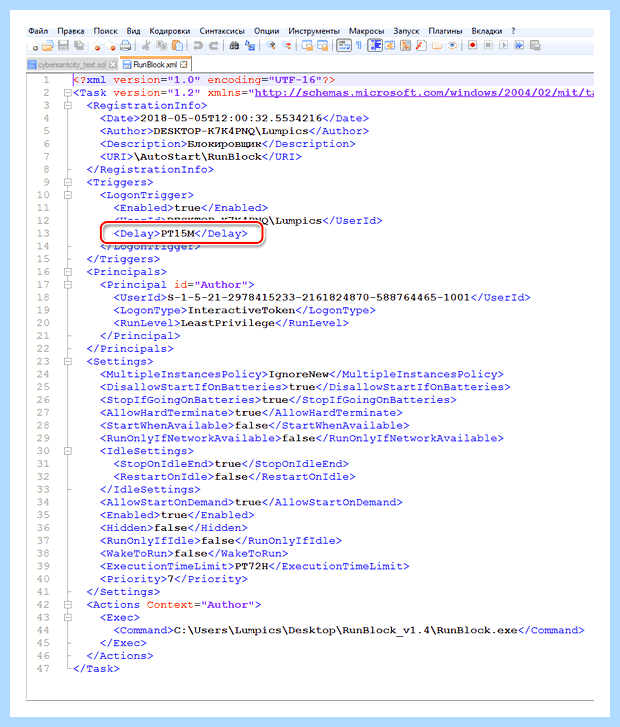
Task: Open the Кодировки menu
Action: (x=170, y=31)
